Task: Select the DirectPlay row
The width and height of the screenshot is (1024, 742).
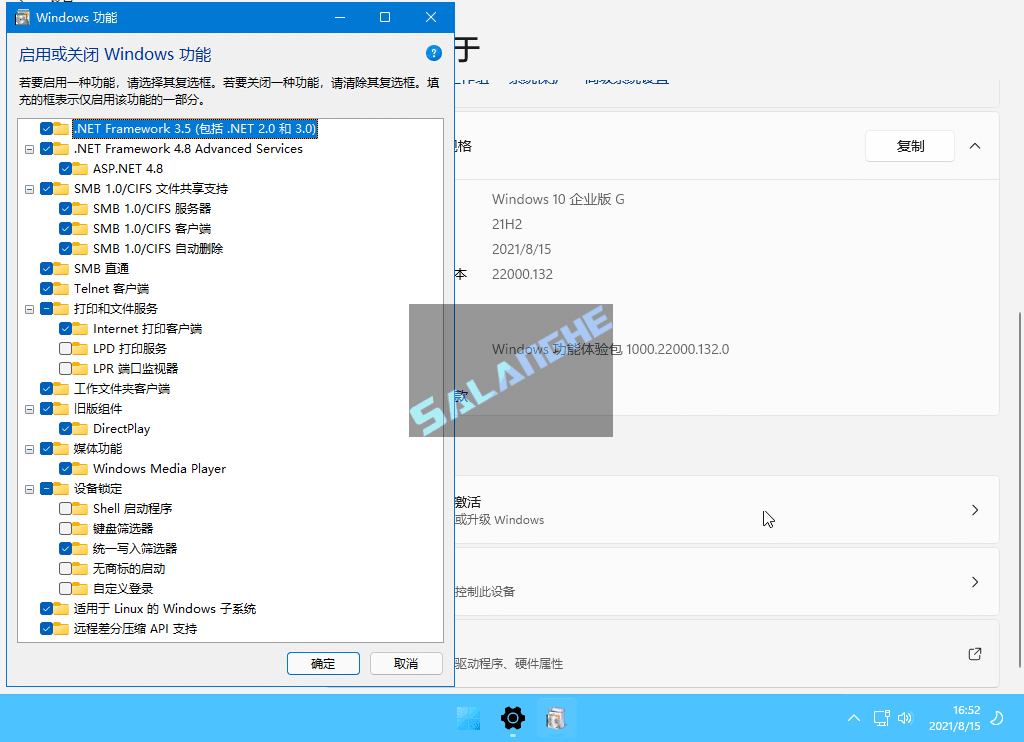Action: pyautogui.click(x=121, y=428)
